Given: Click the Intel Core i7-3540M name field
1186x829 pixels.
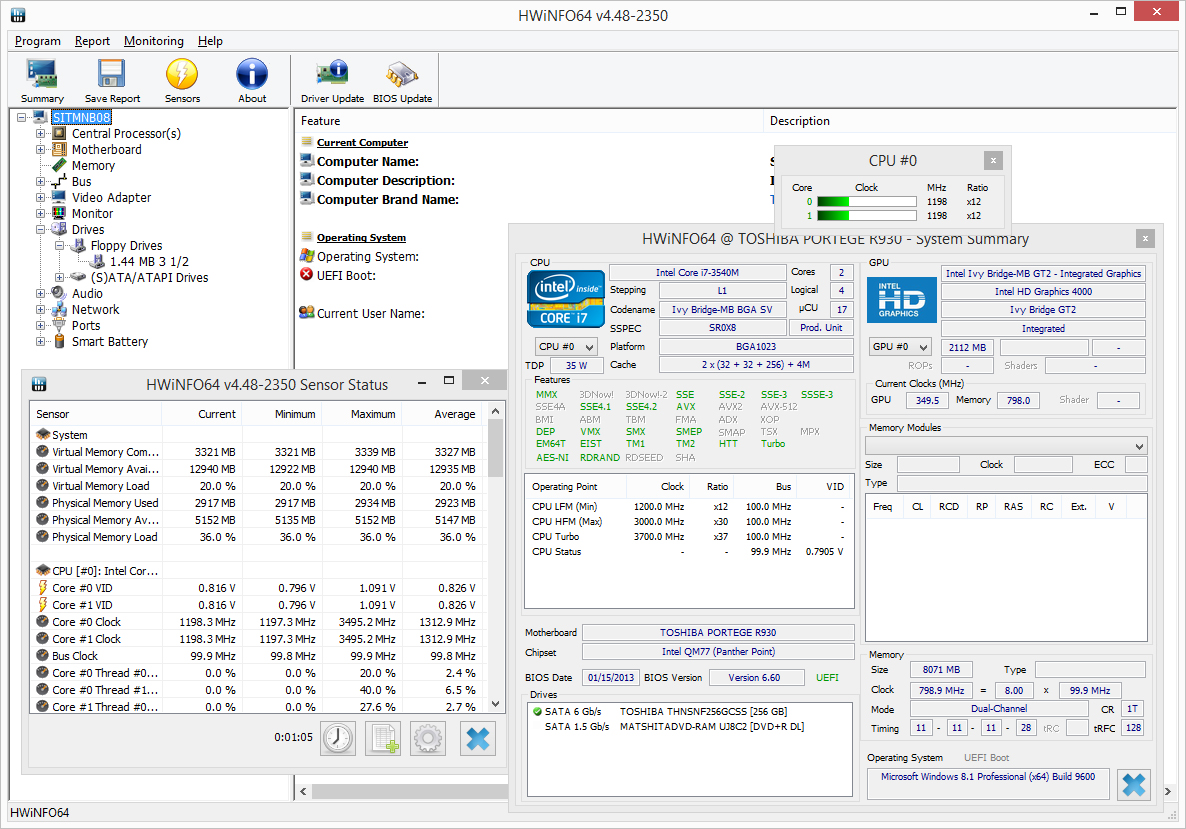Looking at the screenshot, I should coord(697,272).
